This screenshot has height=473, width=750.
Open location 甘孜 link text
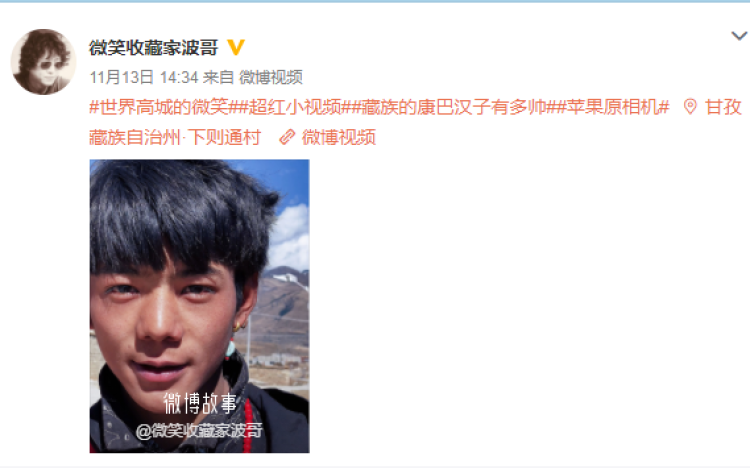click(723, 107)
